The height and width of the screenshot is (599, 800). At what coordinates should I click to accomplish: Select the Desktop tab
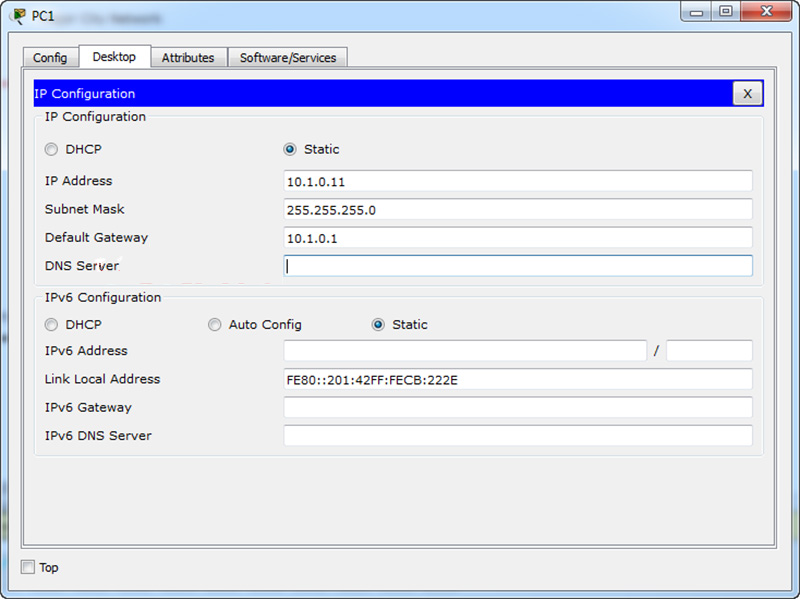click(114, 57)
